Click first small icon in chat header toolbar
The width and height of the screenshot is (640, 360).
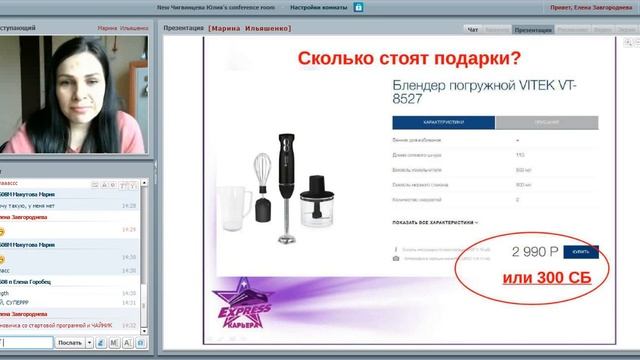[95, 185]
